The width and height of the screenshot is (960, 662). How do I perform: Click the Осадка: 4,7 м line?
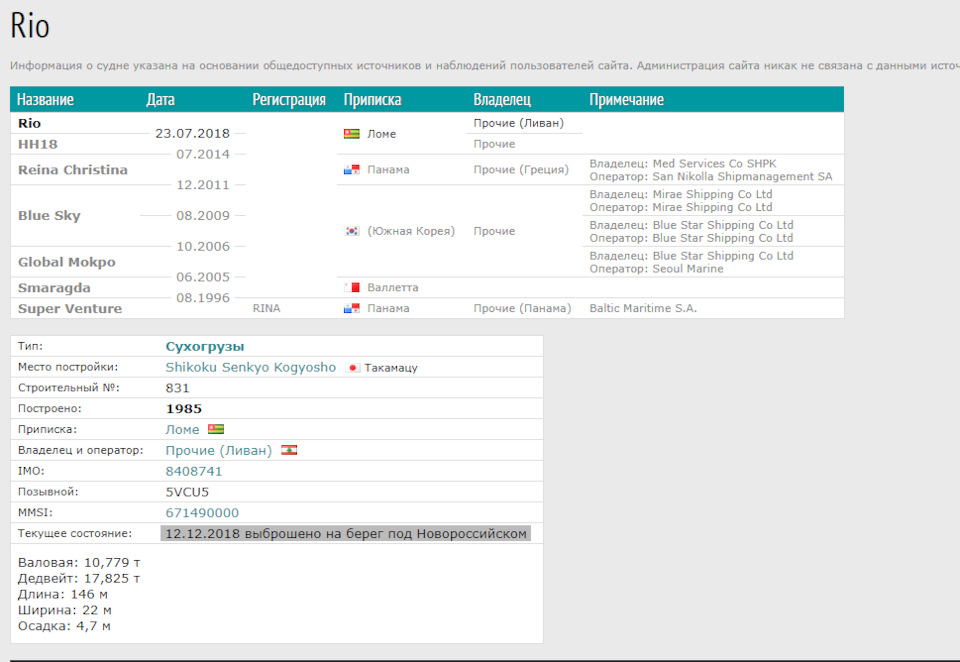(64, 626)
